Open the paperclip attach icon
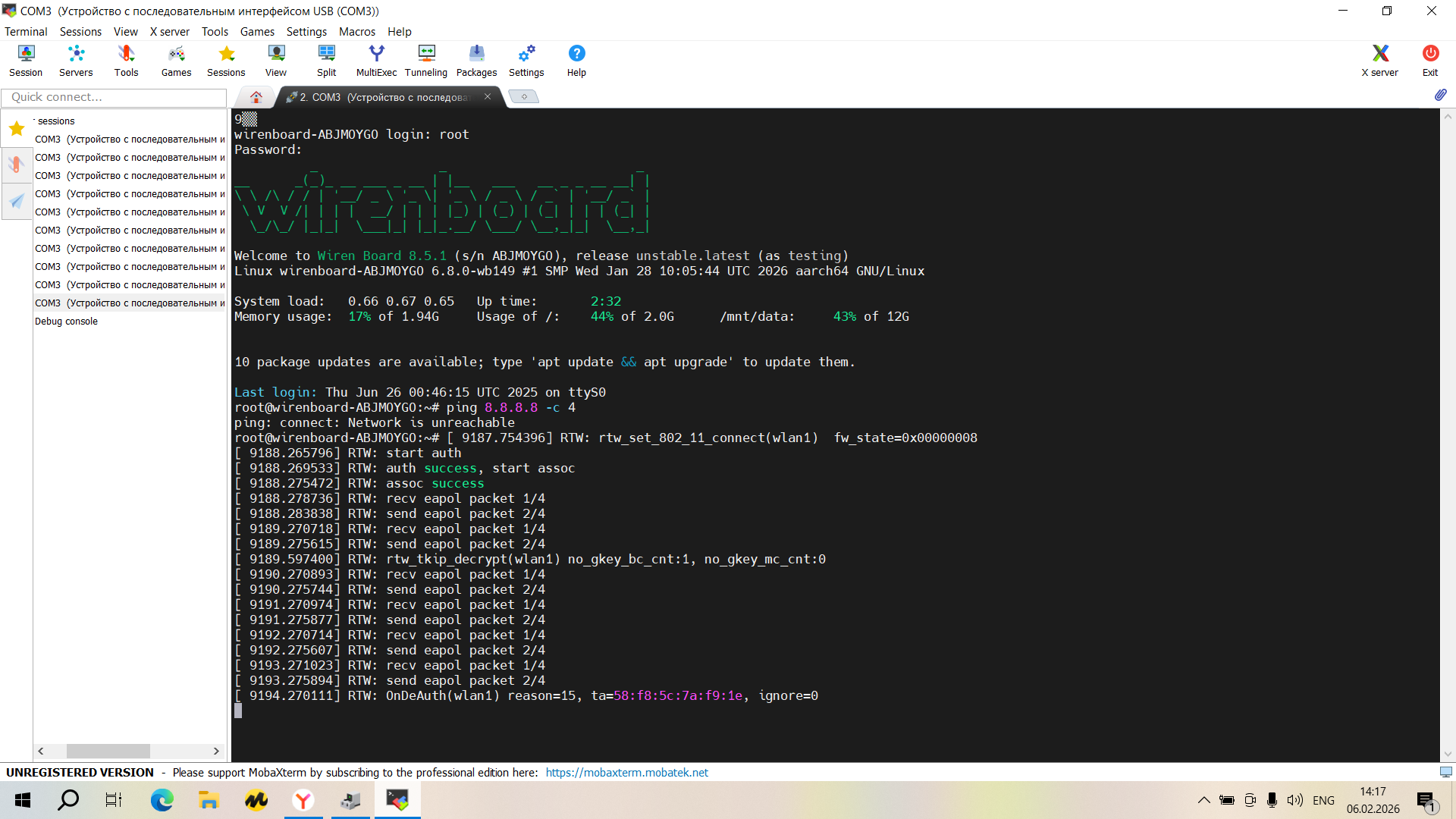The height and width of the screenshot is (819, 1456). coord(1440,95)
